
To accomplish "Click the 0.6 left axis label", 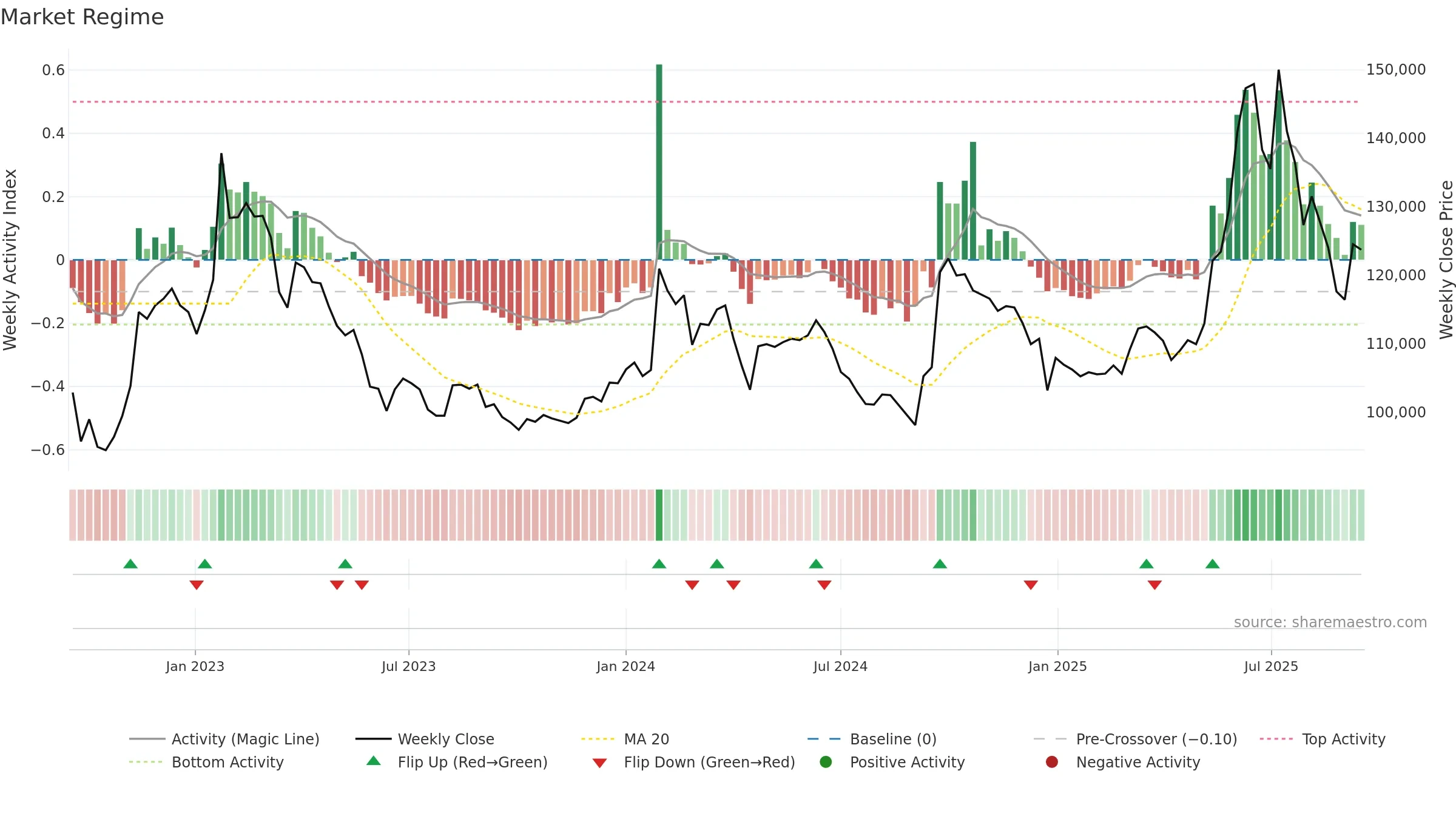I will pos(53,70).
